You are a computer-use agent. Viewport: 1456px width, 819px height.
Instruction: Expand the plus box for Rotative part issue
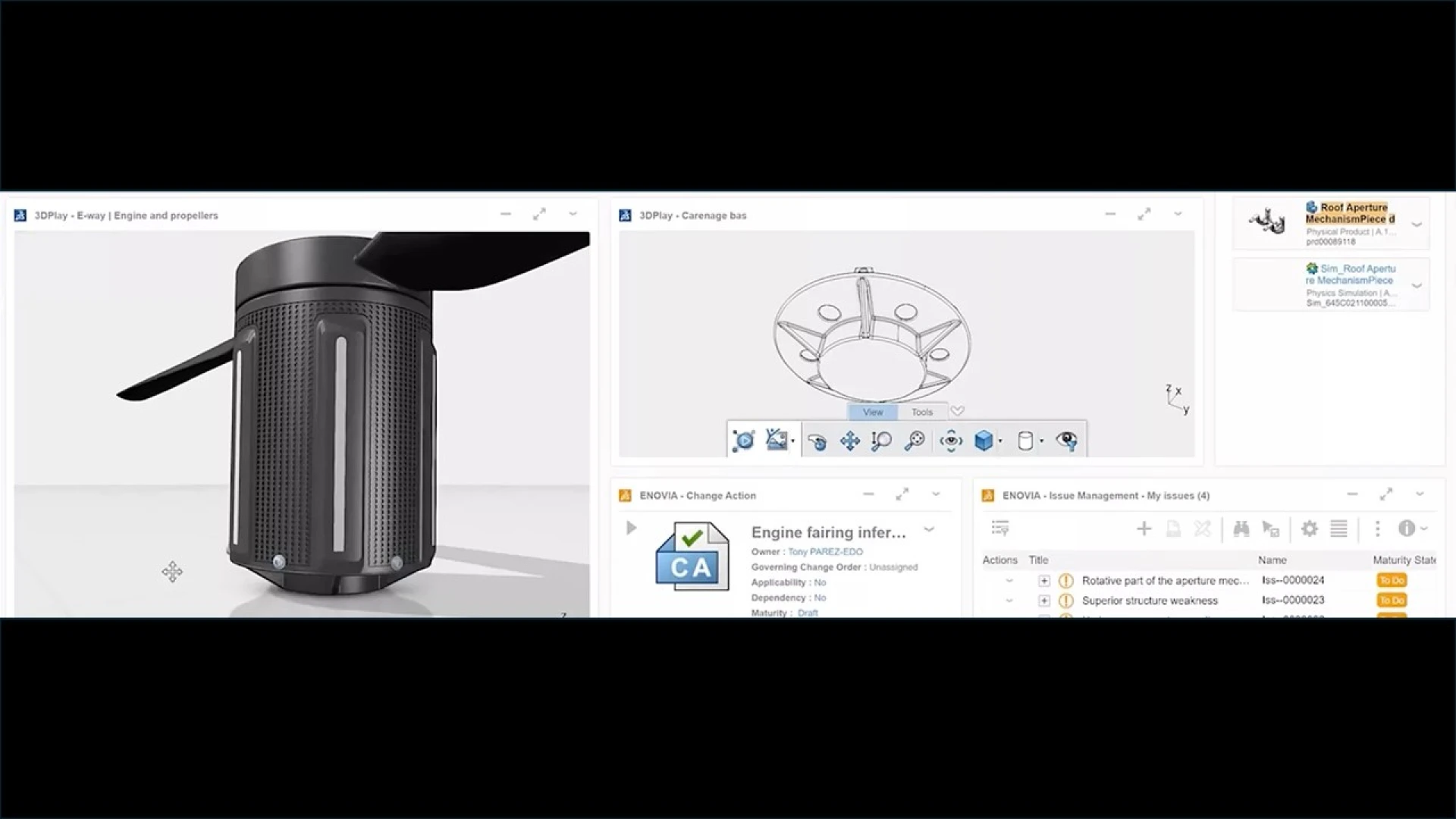point(1044,581)
